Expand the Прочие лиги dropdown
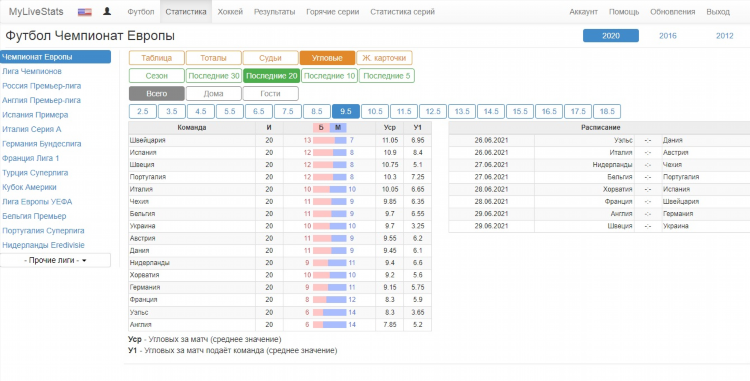The width and height of the screenshot is (750, 381). pyautogui.click(x=55, y=261)
